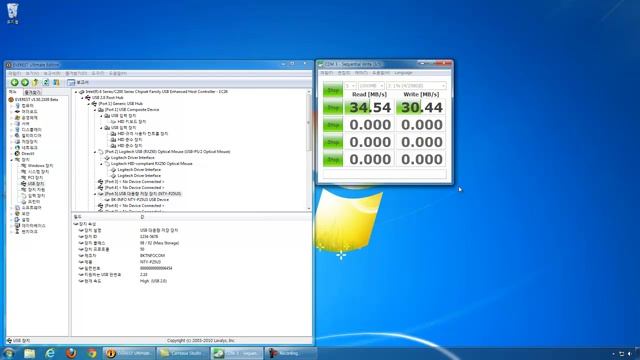The width and height of the screenshot is (640, 360).
Task: Switch to Camtasia Studio taskbar button
Action: point(182,353)
